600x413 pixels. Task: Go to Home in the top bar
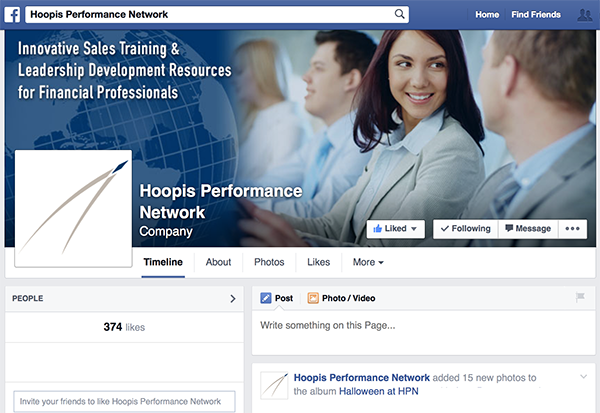click(x=487, y=15)
